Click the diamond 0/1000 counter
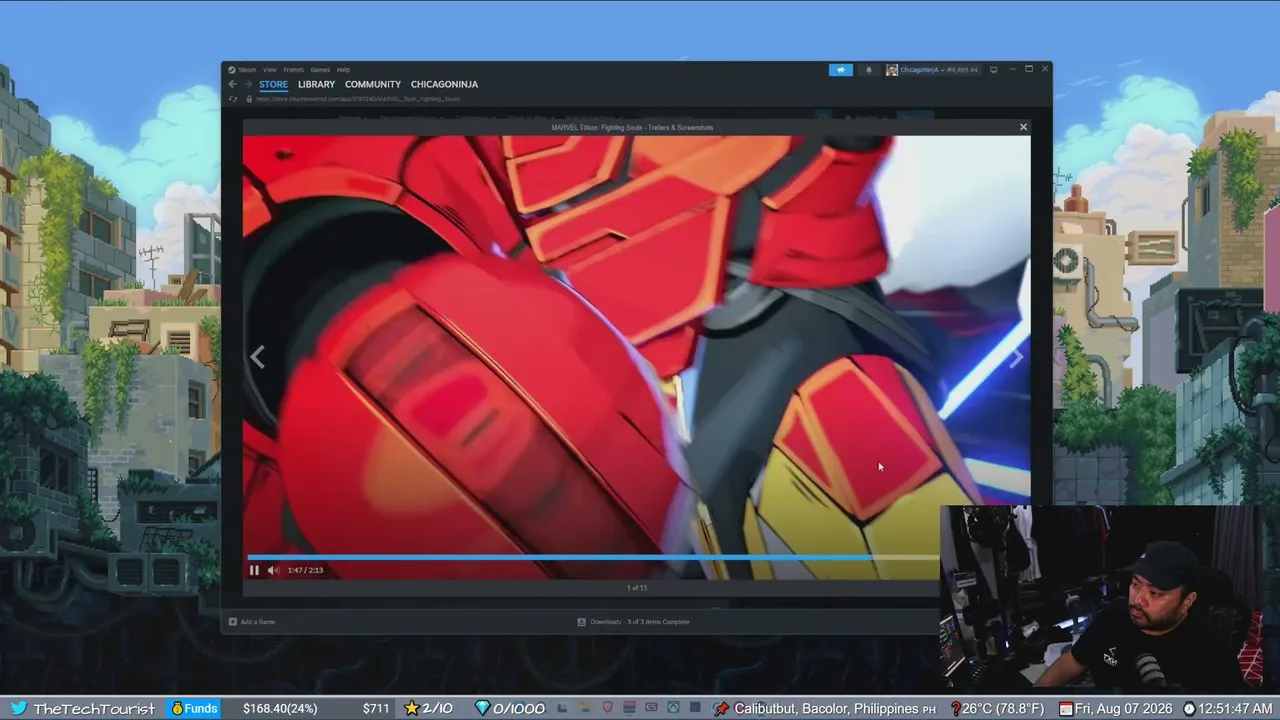Viewport: 1280px width, 720px height. (x=509, y=708)
